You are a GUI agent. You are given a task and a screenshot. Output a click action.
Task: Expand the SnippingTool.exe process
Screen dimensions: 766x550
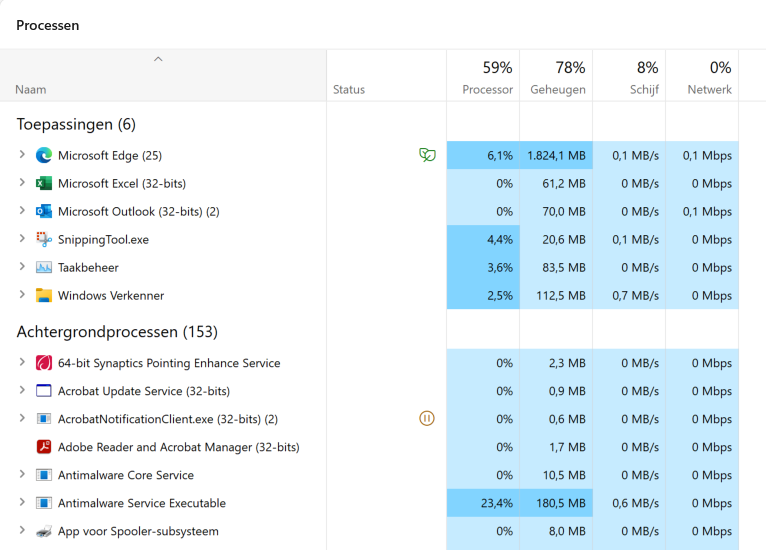point(22,238)
